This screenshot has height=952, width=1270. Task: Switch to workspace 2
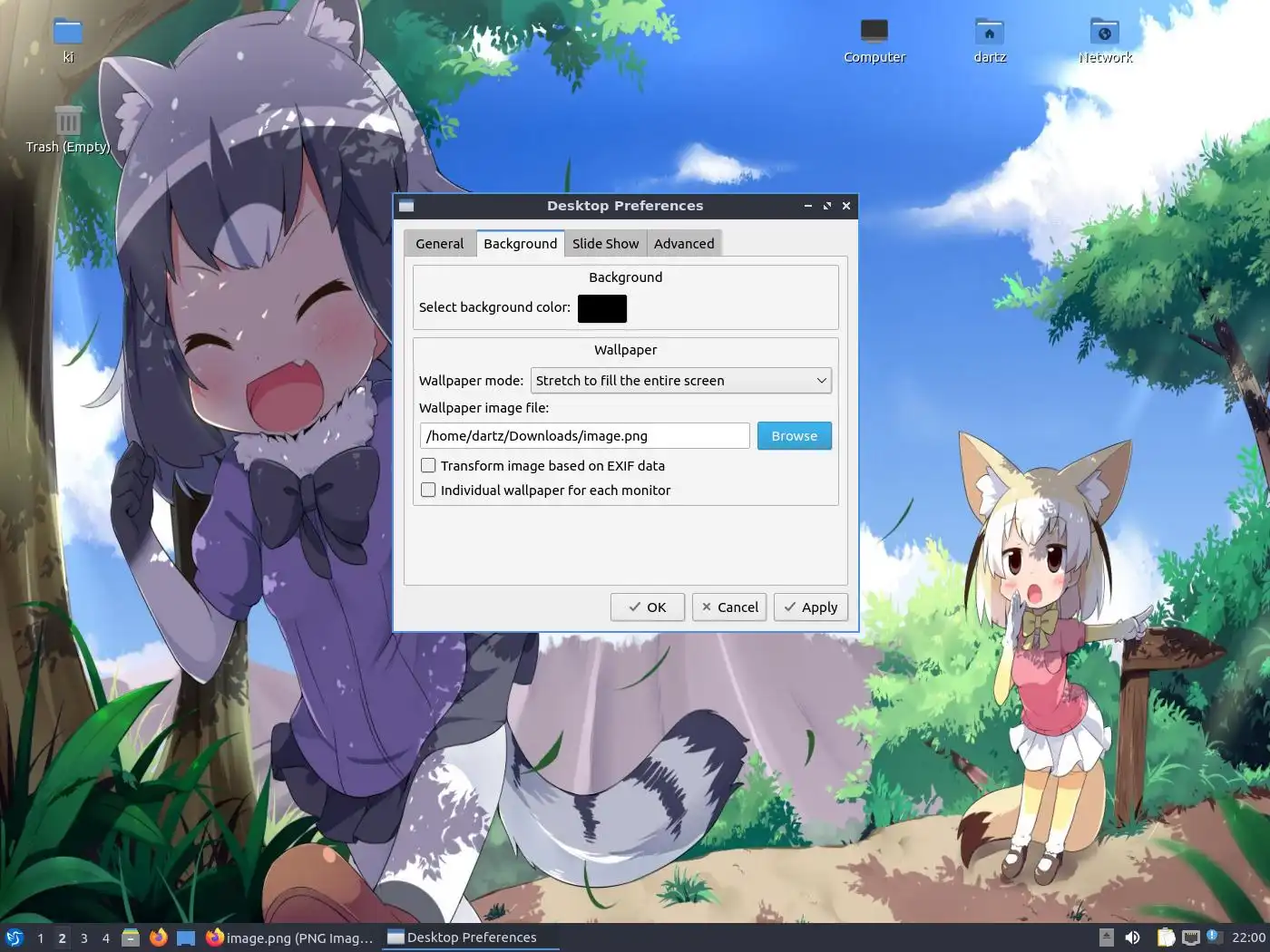pyautogui.click(x=62, y=937)
